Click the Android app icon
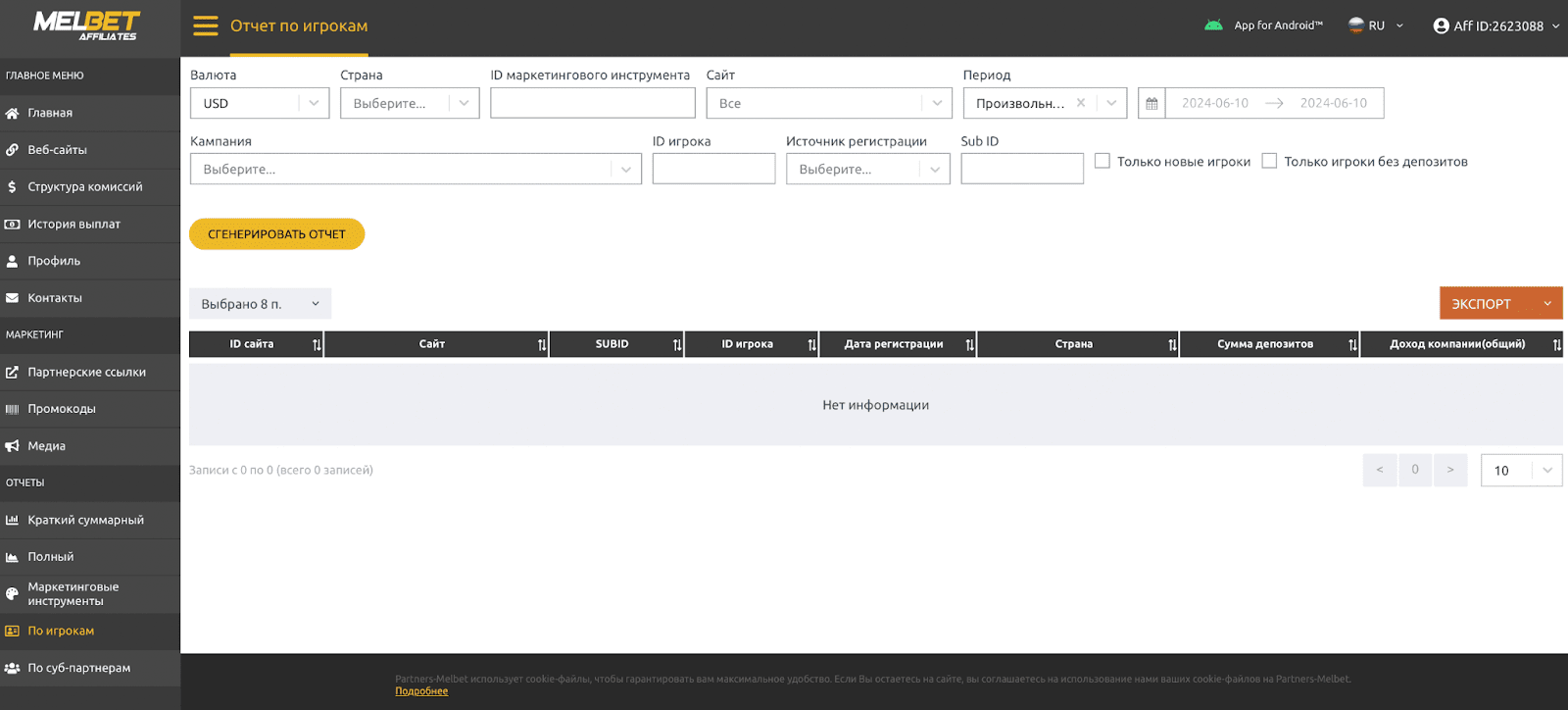1568x710 pixels. (1213, 25)
